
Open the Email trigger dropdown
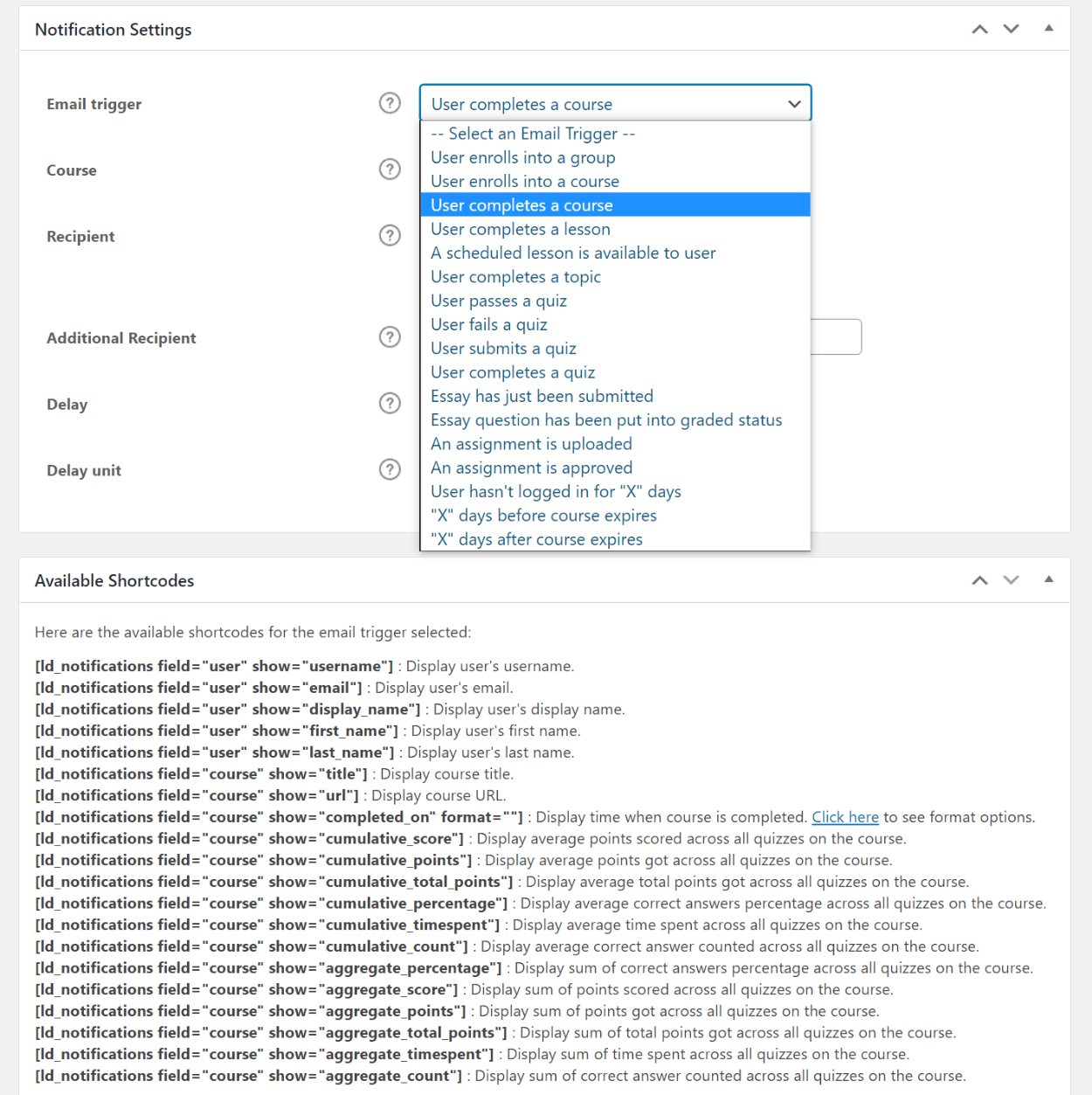click(615, 103)
